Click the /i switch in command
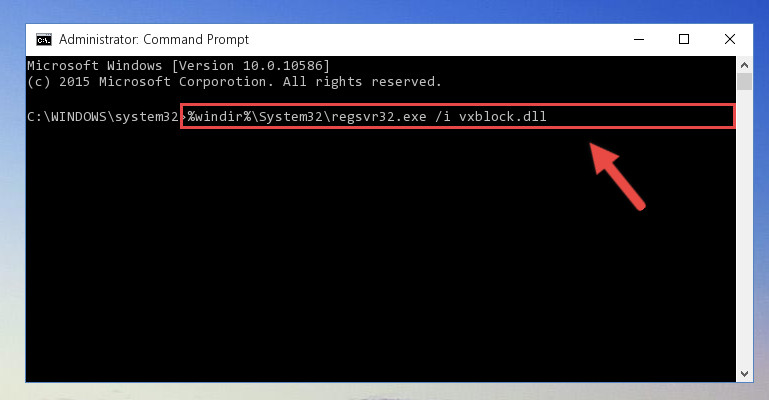Viewport: 769px width, 400px height. coord(442,117)
